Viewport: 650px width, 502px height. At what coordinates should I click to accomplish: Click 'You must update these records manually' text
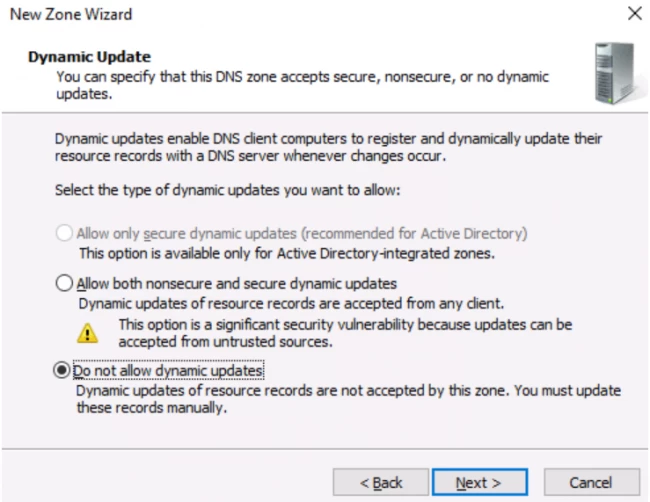point(349,399)
